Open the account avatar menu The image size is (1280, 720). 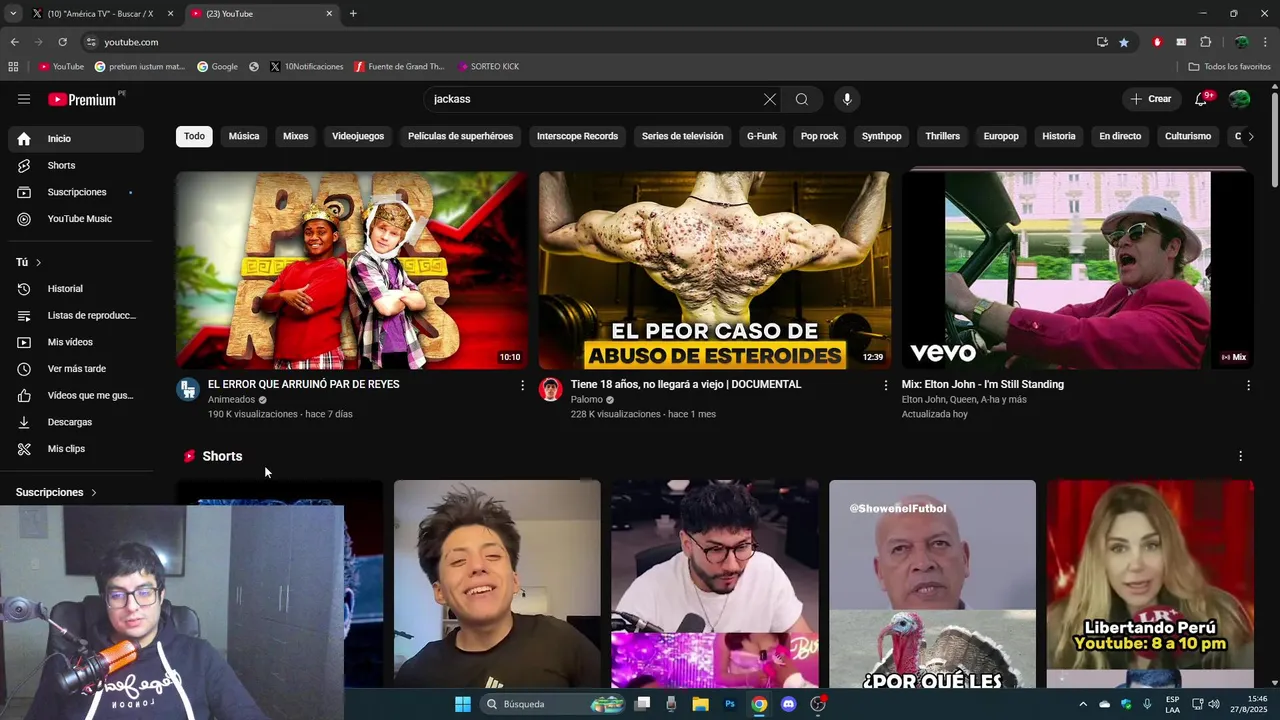tap(1239, 99)
